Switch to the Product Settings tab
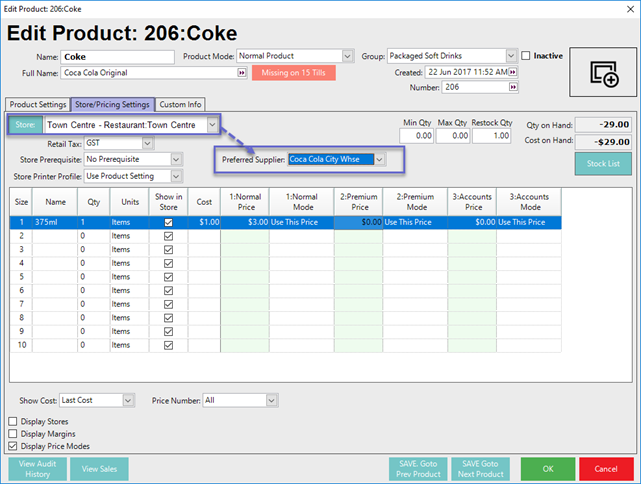 tap(38, 104)
